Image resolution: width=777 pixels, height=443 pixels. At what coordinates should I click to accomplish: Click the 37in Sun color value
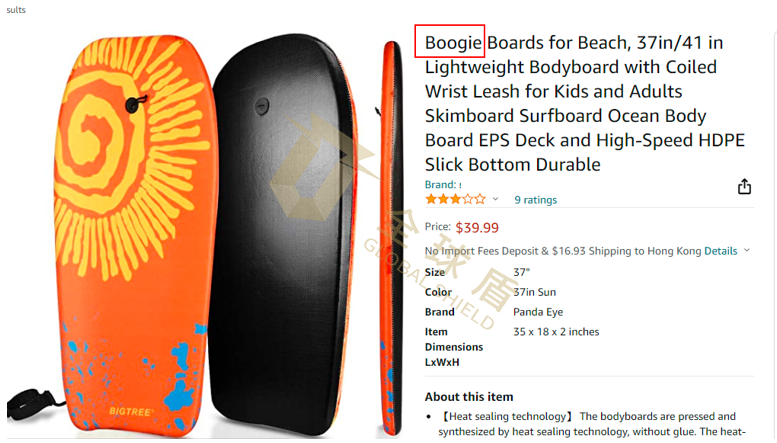point(534,292)
